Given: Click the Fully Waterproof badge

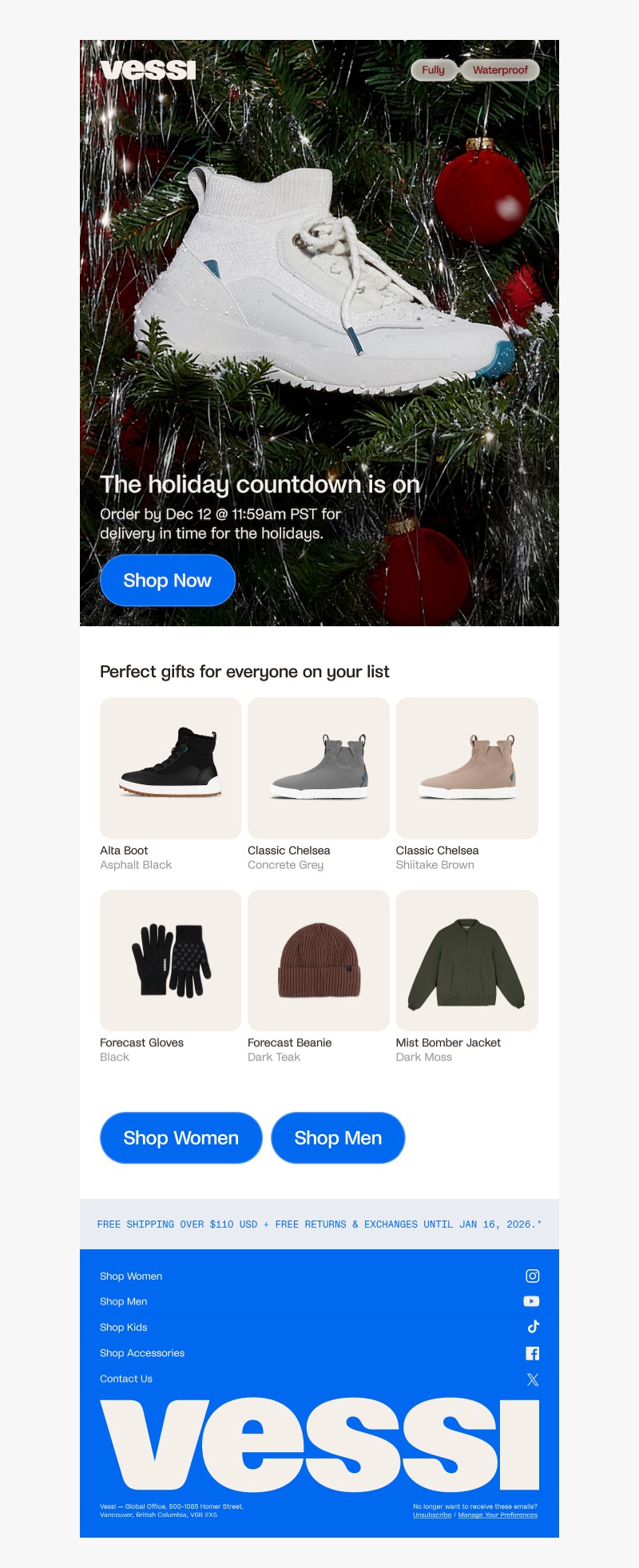Looking at the screenshot, I should (476, 70).
